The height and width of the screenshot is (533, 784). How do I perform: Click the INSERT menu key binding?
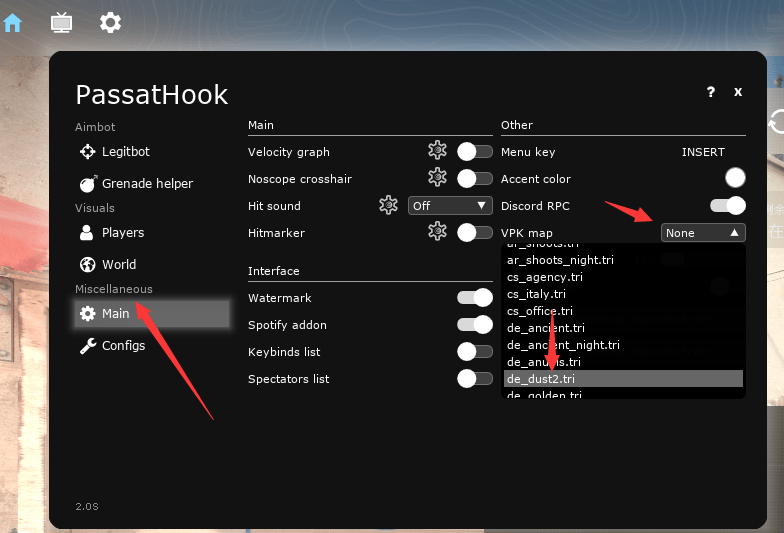[x=703, y=152]
